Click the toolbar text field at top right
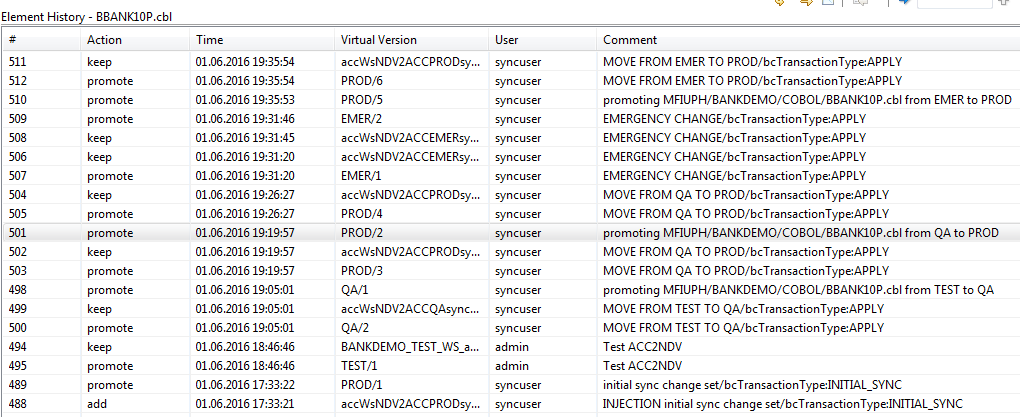This screenshot has height=417, width=1020. [x=954, y=3]
